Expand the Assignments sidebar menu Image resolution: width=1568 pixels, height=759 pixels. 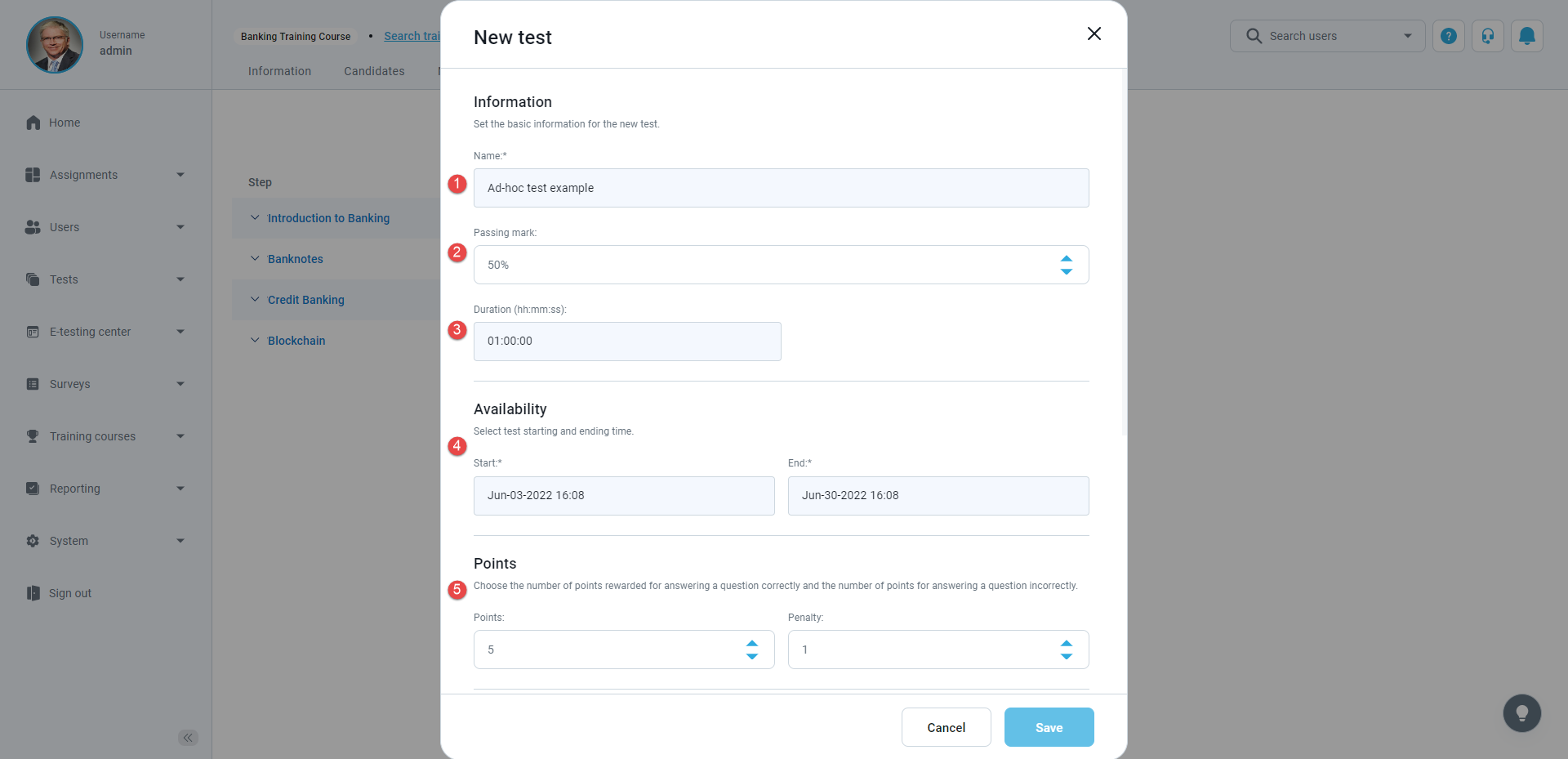coord(180,175)
